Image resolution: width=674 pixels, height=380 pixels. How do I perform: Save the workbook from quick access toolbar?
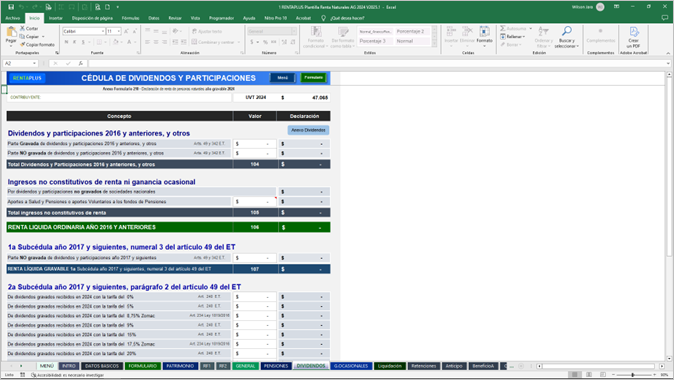pos(11,7)
